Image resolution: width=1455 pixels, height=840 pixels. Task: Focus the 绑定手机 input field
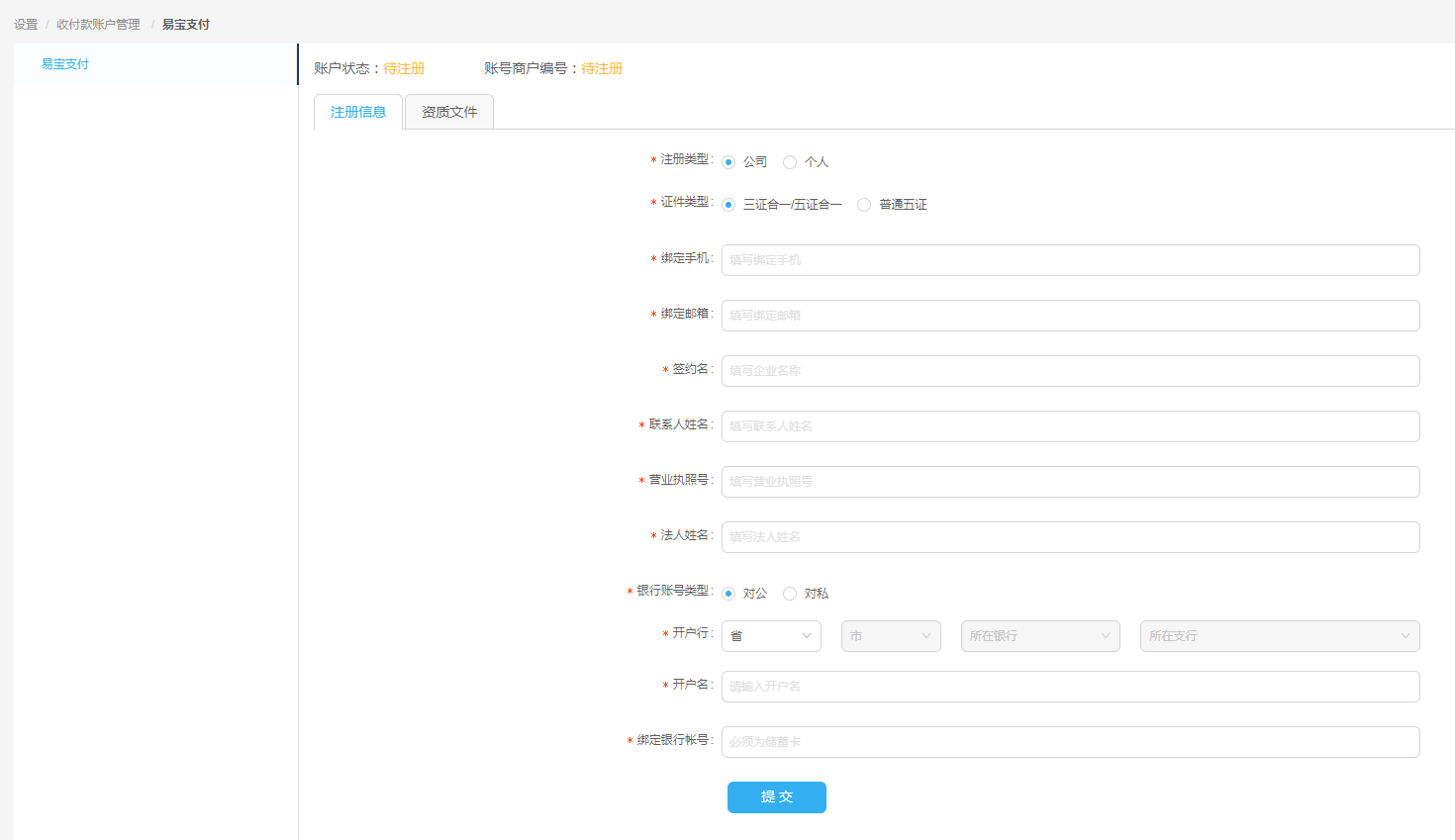pyautogui.click(x=1070, y=260)
